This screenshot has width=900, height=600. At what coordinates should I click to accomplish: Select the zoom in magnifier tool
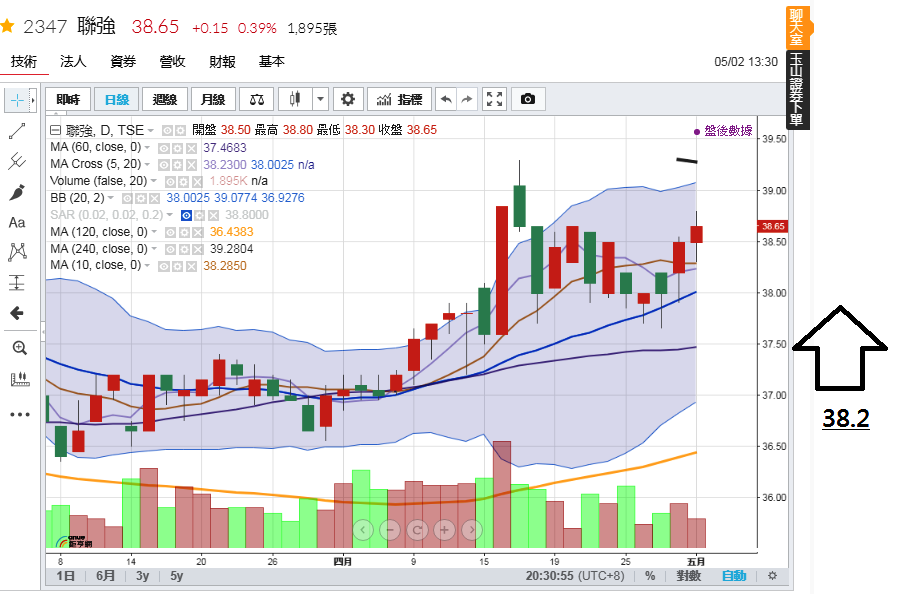point(18,348)
